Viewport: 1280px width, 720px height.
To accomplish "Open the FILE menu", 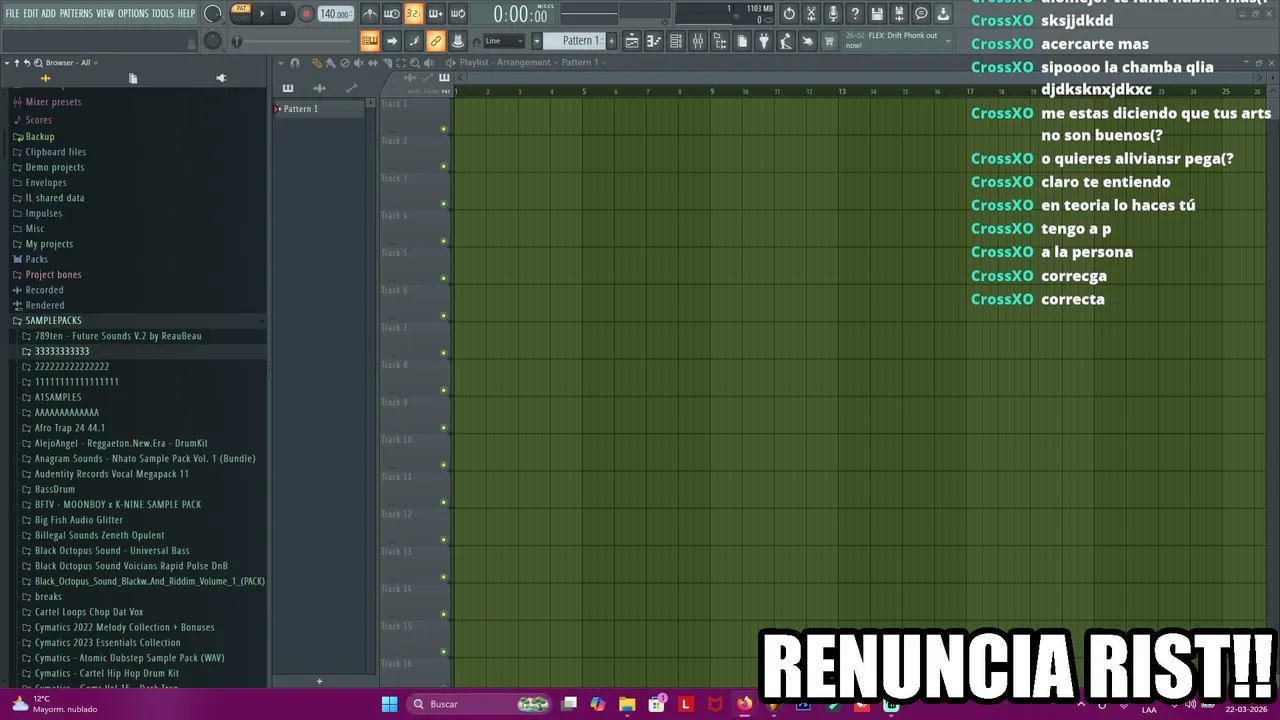I will (12, 13).
